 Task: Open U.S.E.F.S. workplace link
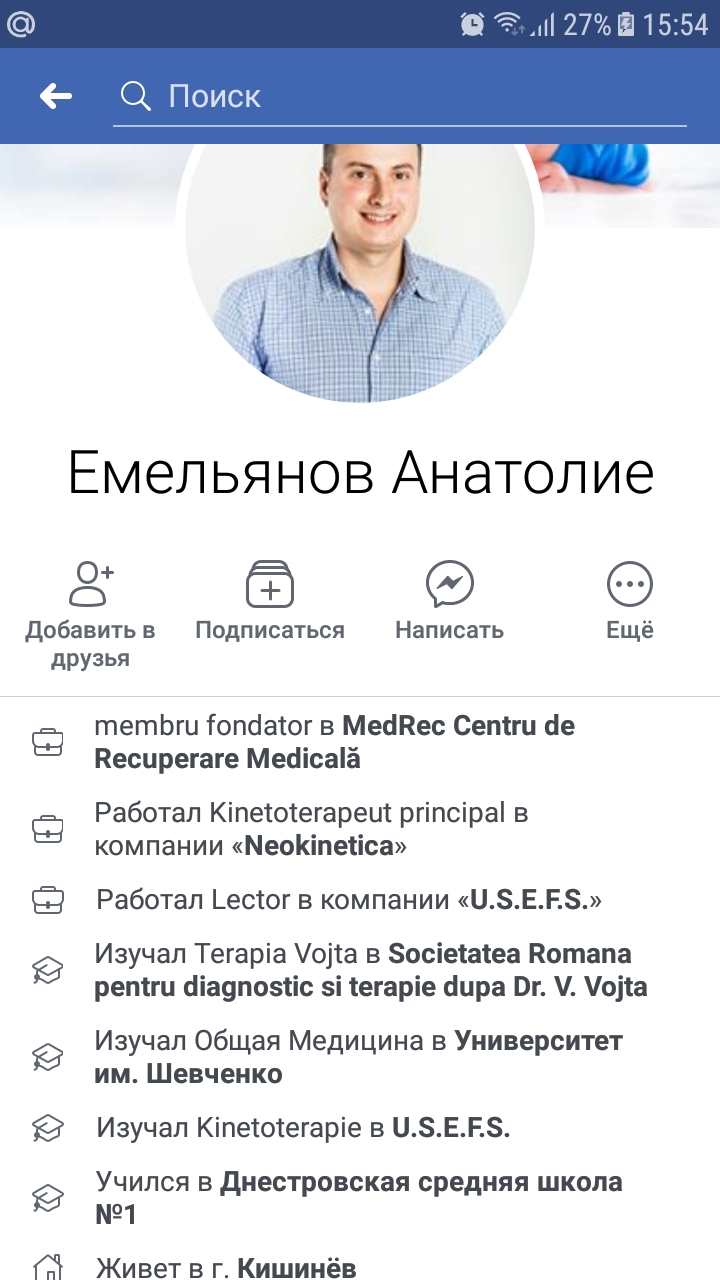(x=528, y=900)
